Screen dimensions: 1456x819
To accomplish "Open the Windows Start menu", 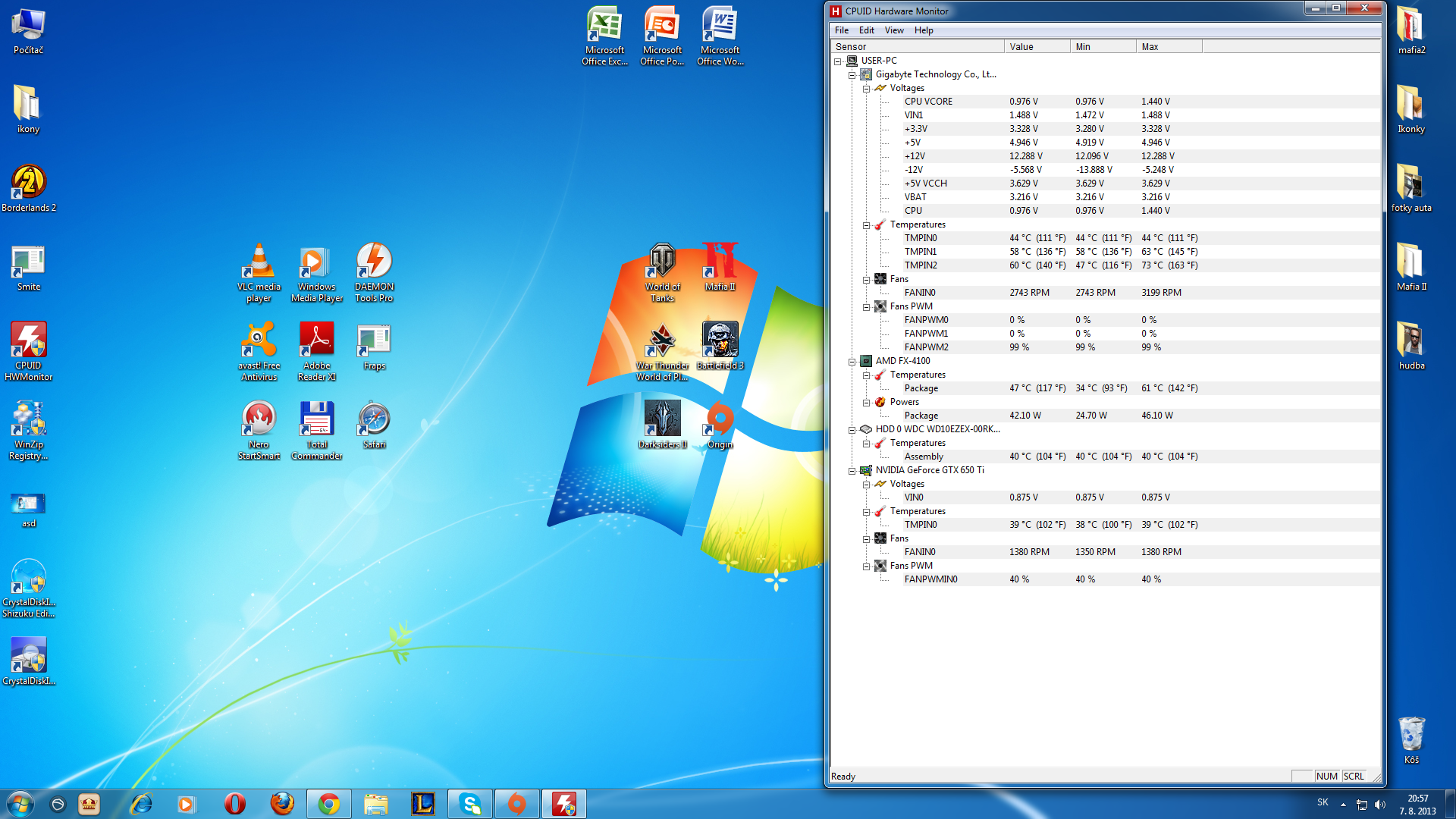I will click(20, 804).
